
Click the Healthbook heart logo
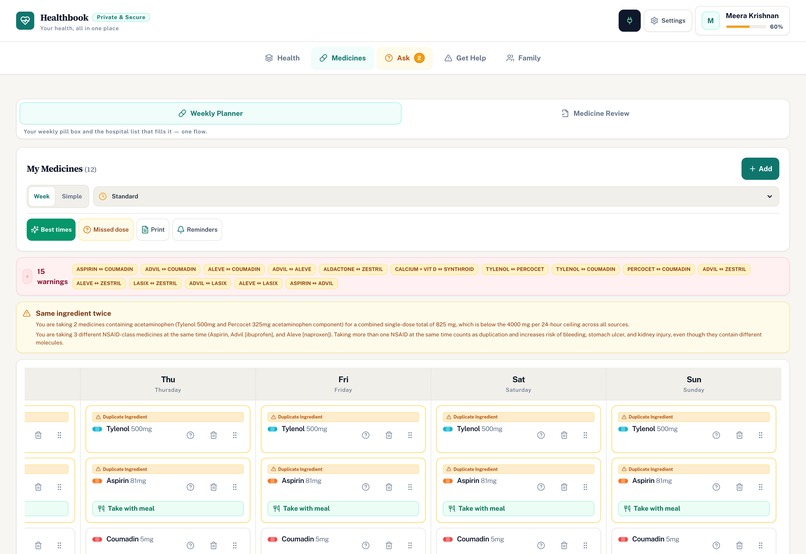[25, 21]
